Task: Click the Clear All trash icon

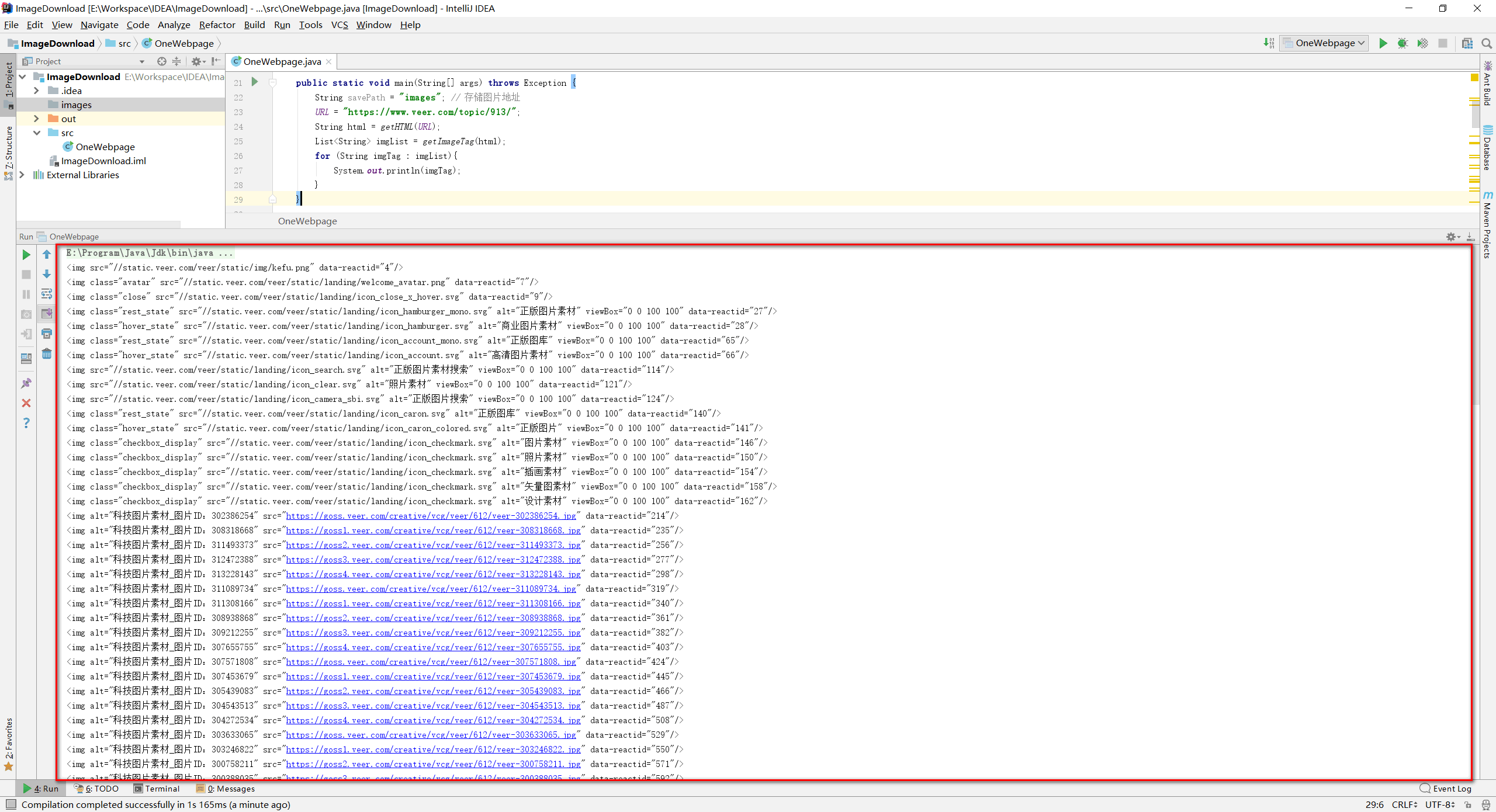Action: (47, 354)
